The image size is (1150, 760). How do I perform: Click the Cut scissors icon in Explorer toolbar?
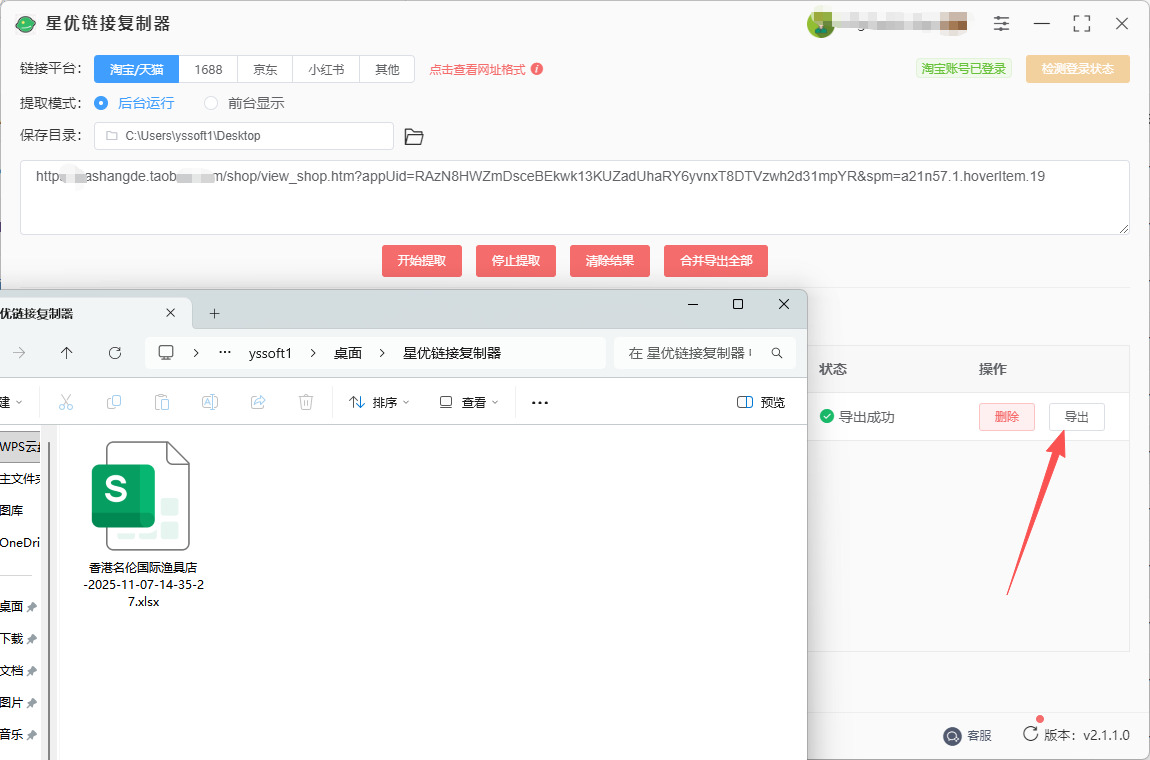tap(65, 402)
